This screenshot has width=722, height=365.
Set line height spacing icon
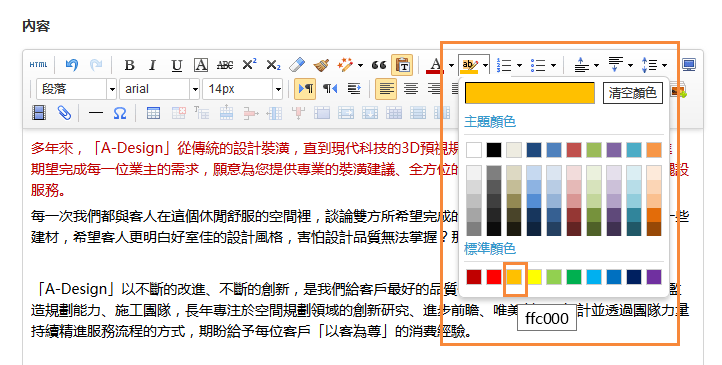click(x=649, y=65)
